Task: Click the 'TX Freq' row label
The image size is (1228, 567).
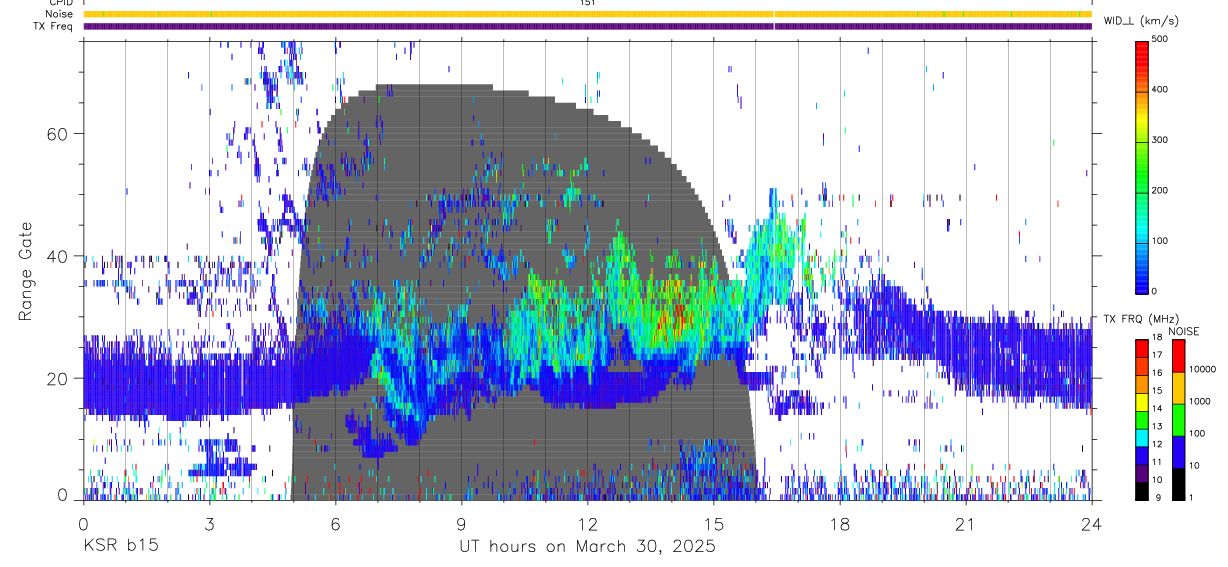Action: (x=54, y=26)
